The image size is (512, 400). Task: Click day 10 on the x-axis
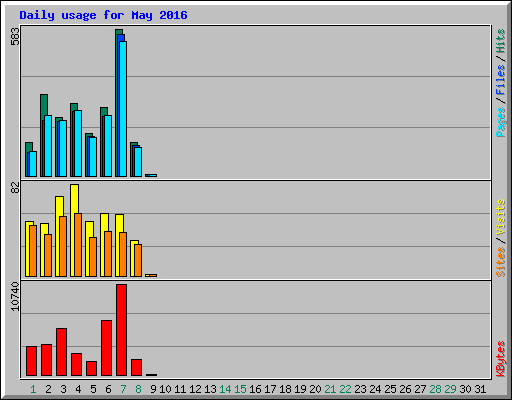click(x=165, y=389)
